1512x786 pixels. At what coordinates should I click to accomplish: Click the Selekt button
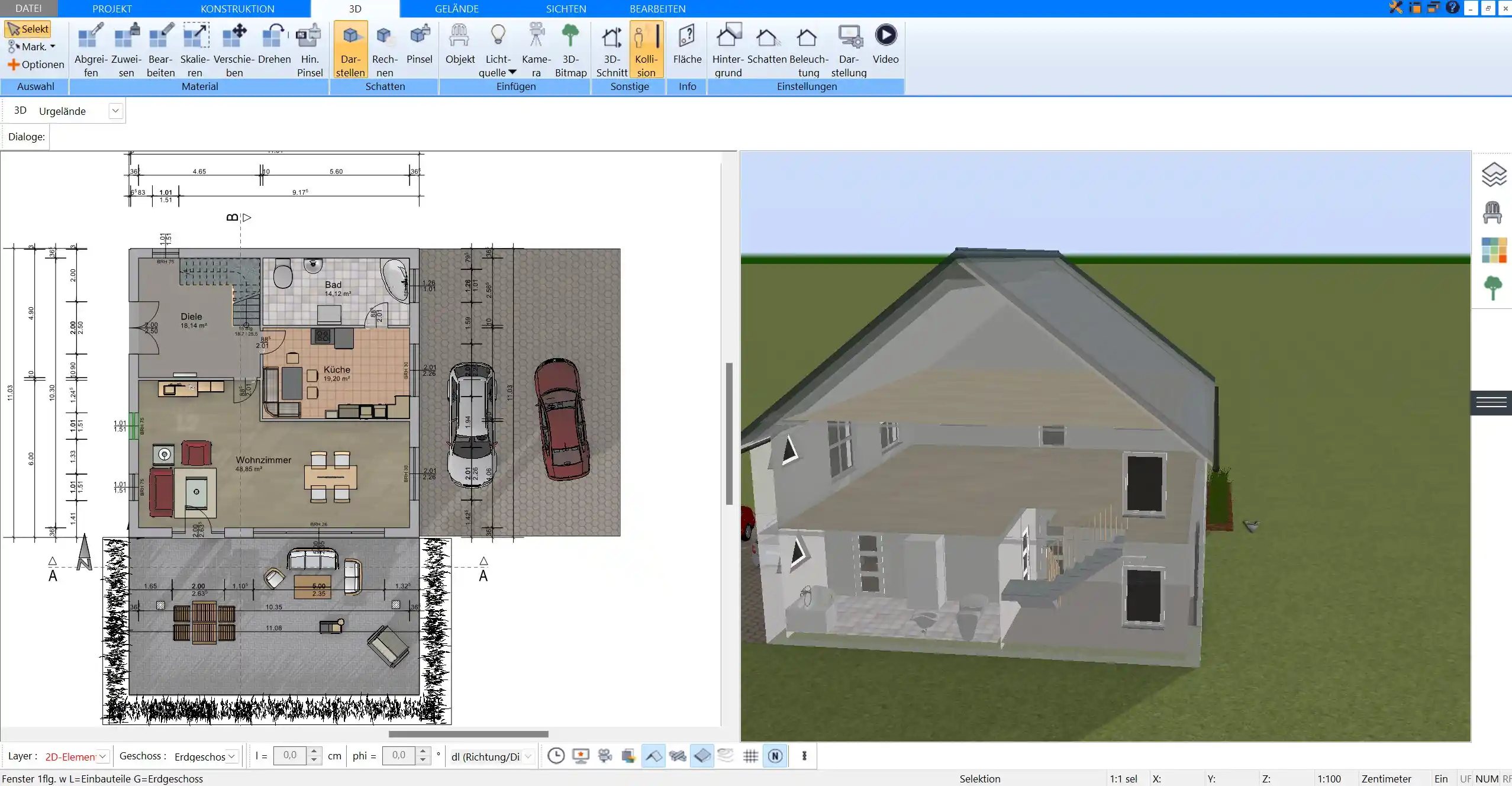(x=28, y=29)
